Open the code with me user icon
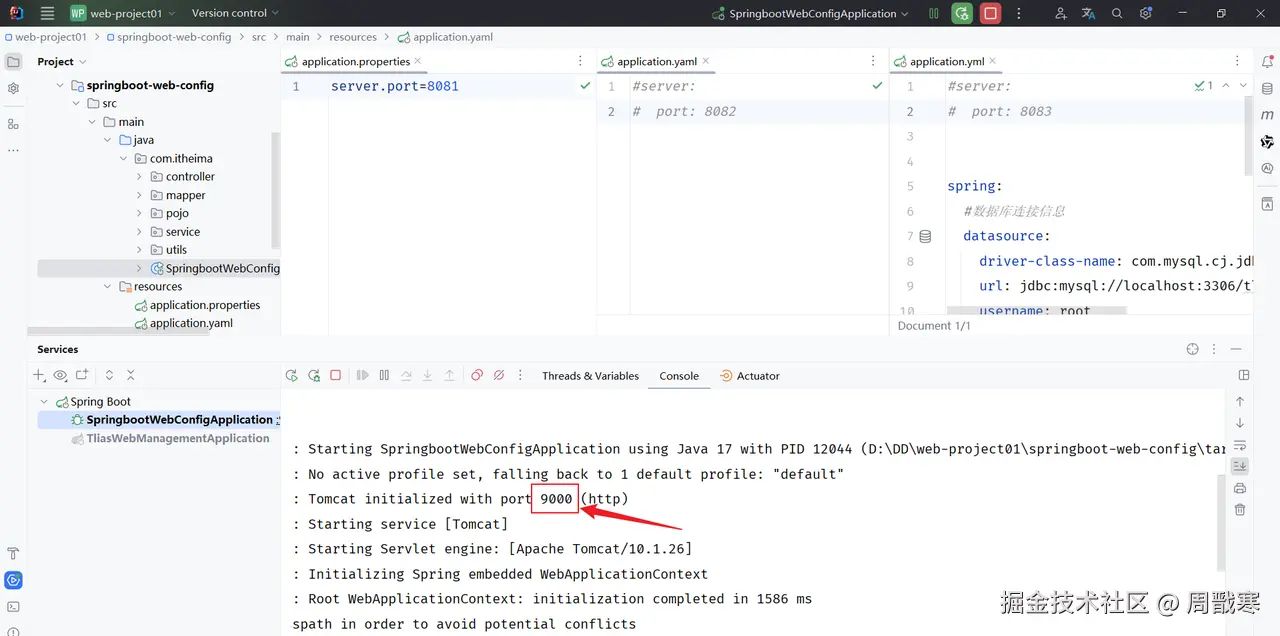This screenshot has height=636, width=1280. [1061, 13]
